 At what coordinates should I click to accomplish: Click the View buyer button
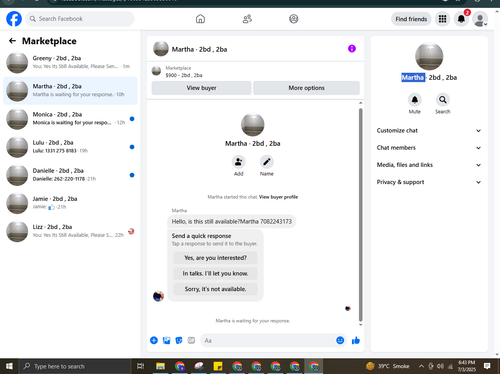pos(201,88)
